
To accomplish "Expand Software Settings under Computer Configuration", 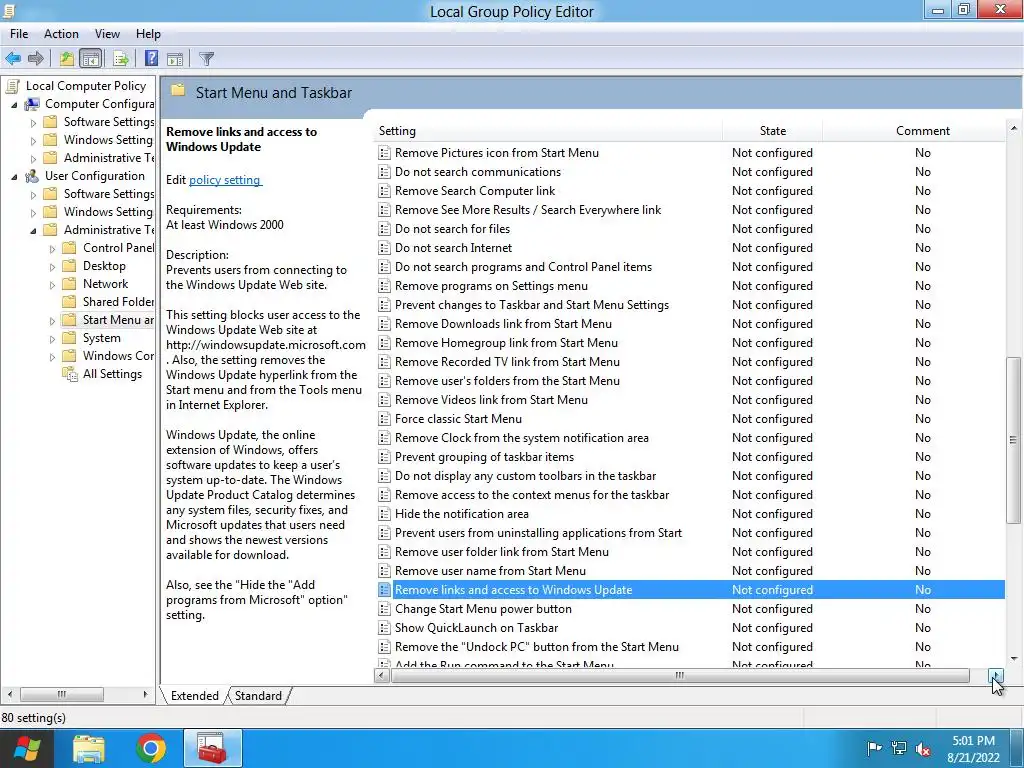I will (x=33, y=123).
